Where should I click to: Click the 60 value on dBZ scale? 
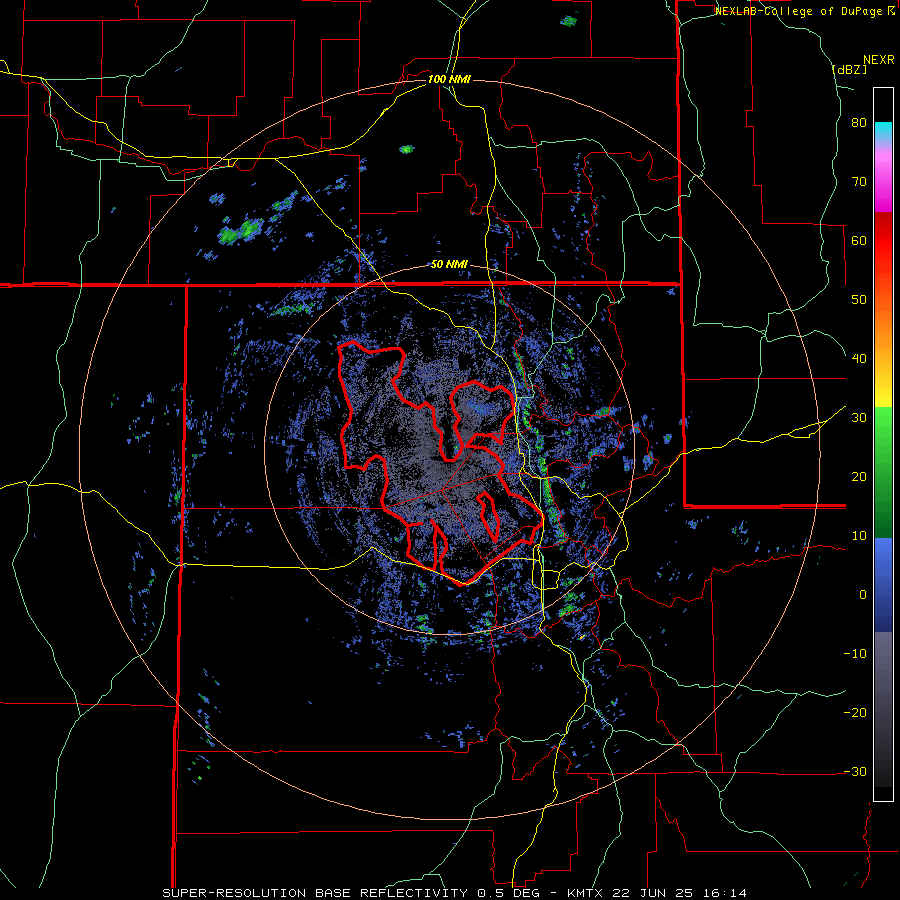click(859, 240)
